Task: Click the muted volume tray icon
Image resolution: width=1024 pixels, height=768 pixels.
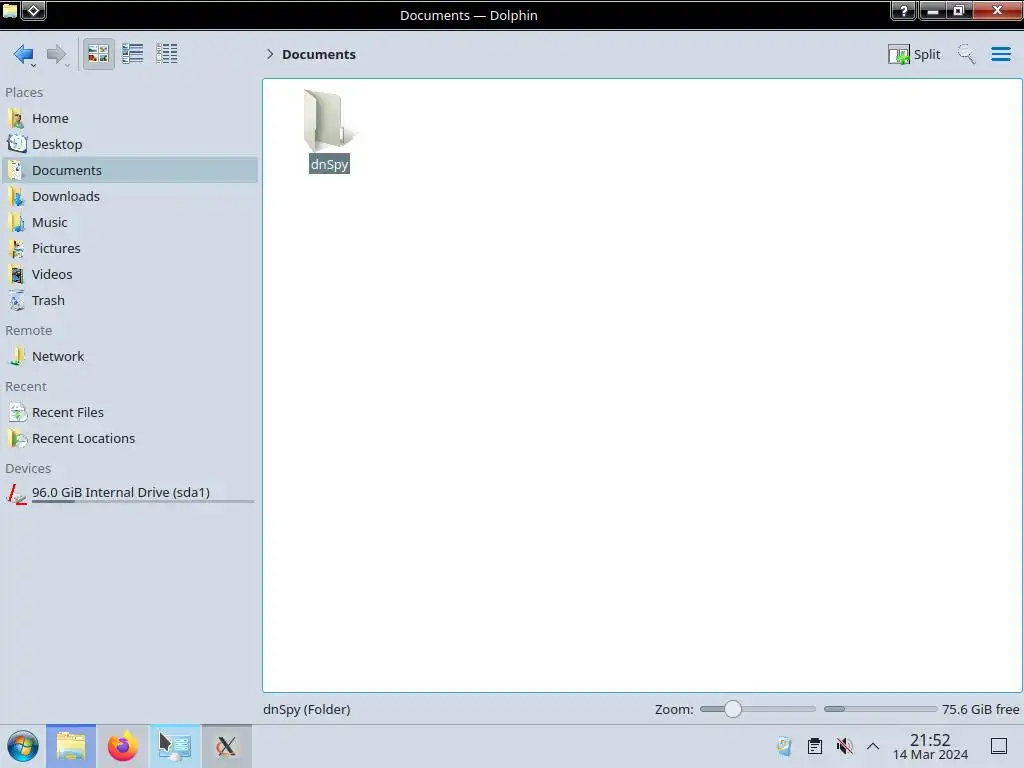Action: 844,746
